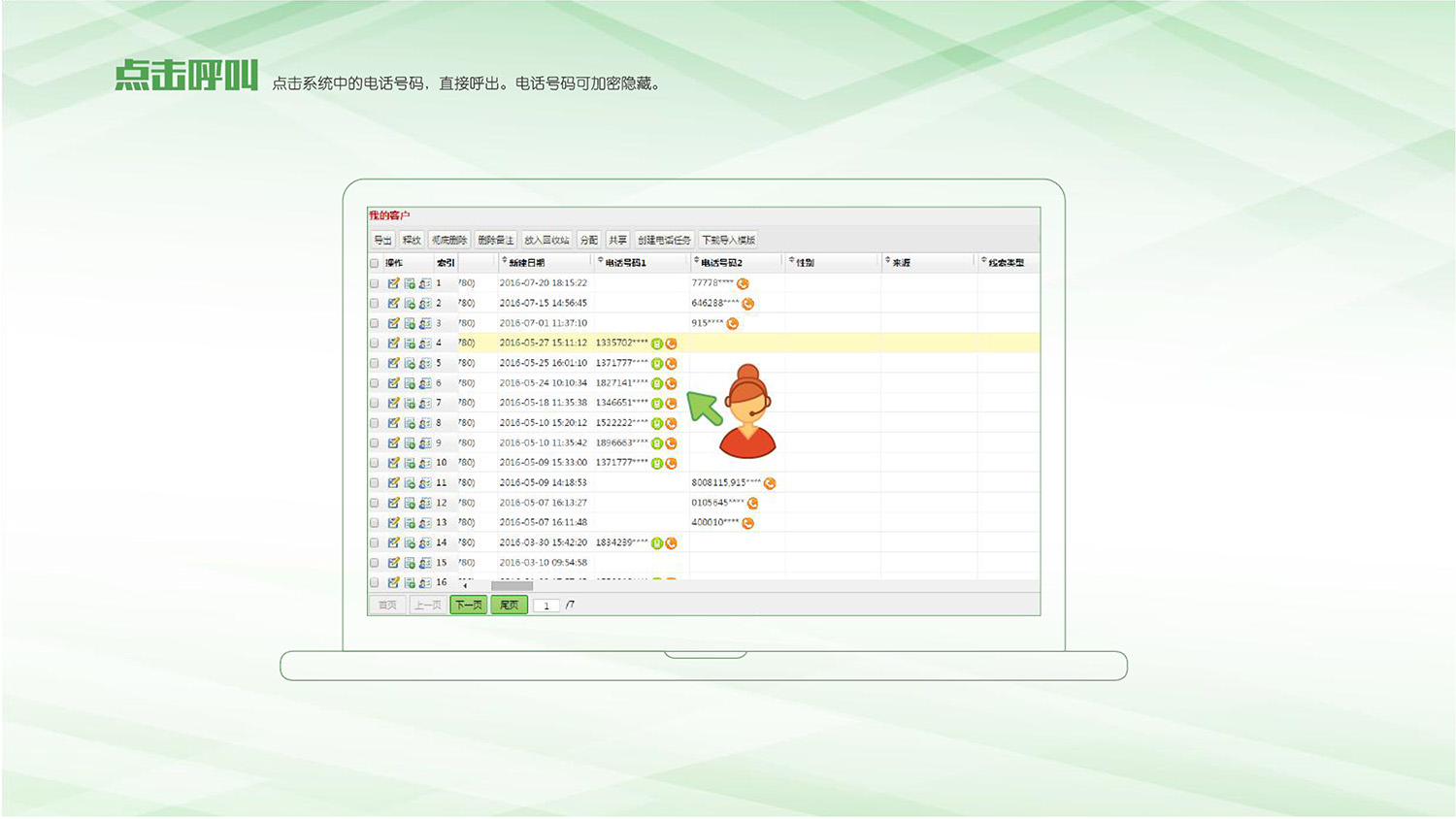Jump to last page with 尾页
The image size is (1456, 819).
click(x=509, y=606)
